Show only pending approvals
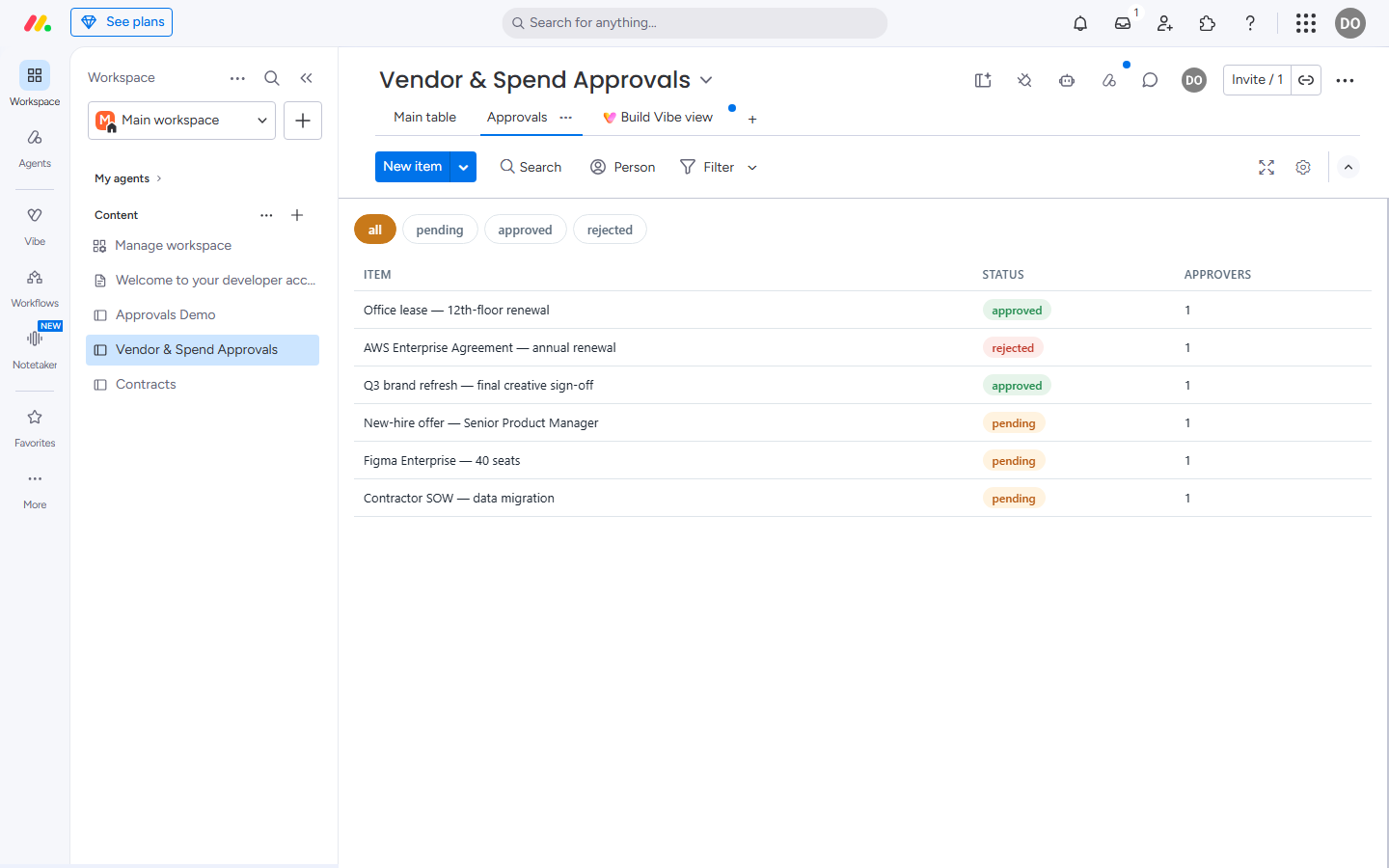This screenshot has width=1389, height=868. (440, 230)
